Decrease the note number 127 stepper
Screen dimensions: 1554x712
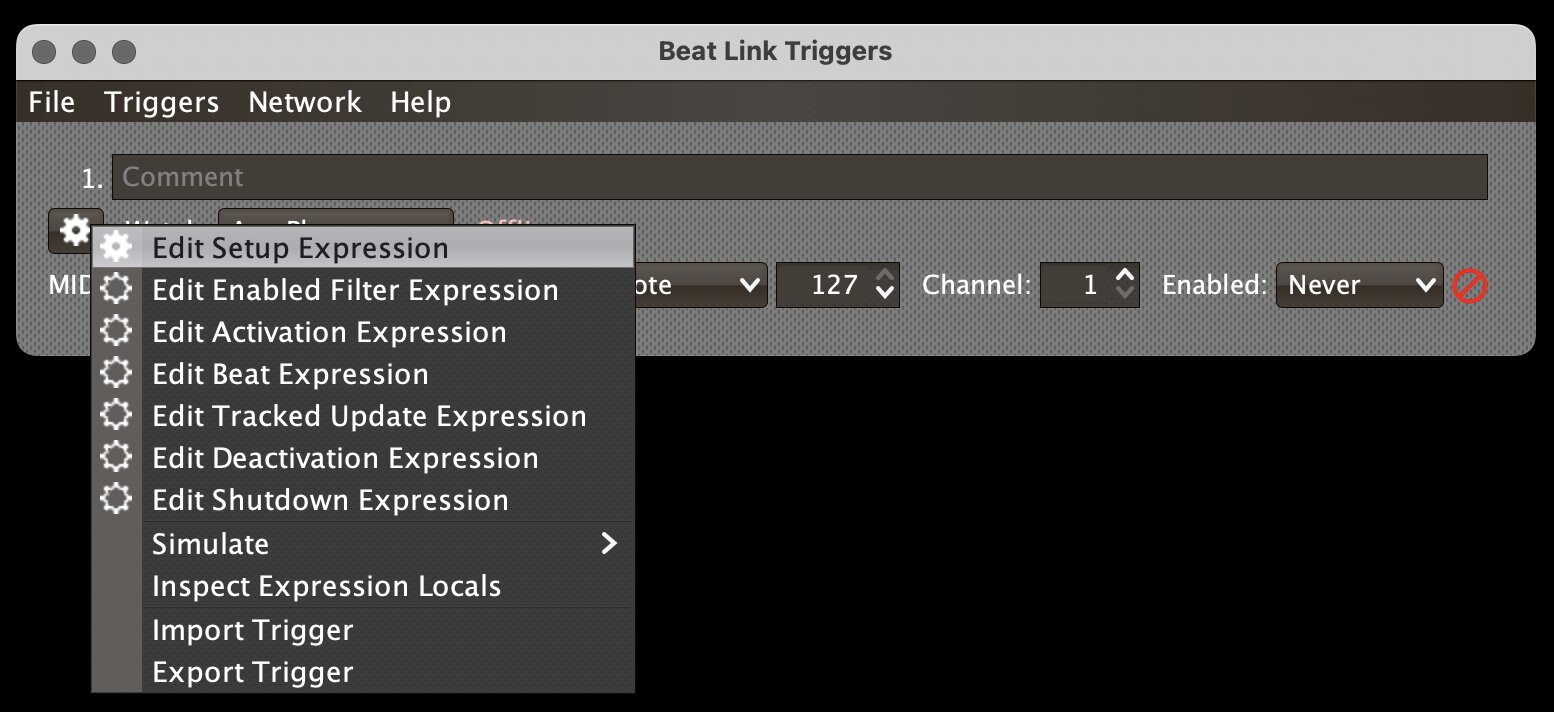coord(885,296)
